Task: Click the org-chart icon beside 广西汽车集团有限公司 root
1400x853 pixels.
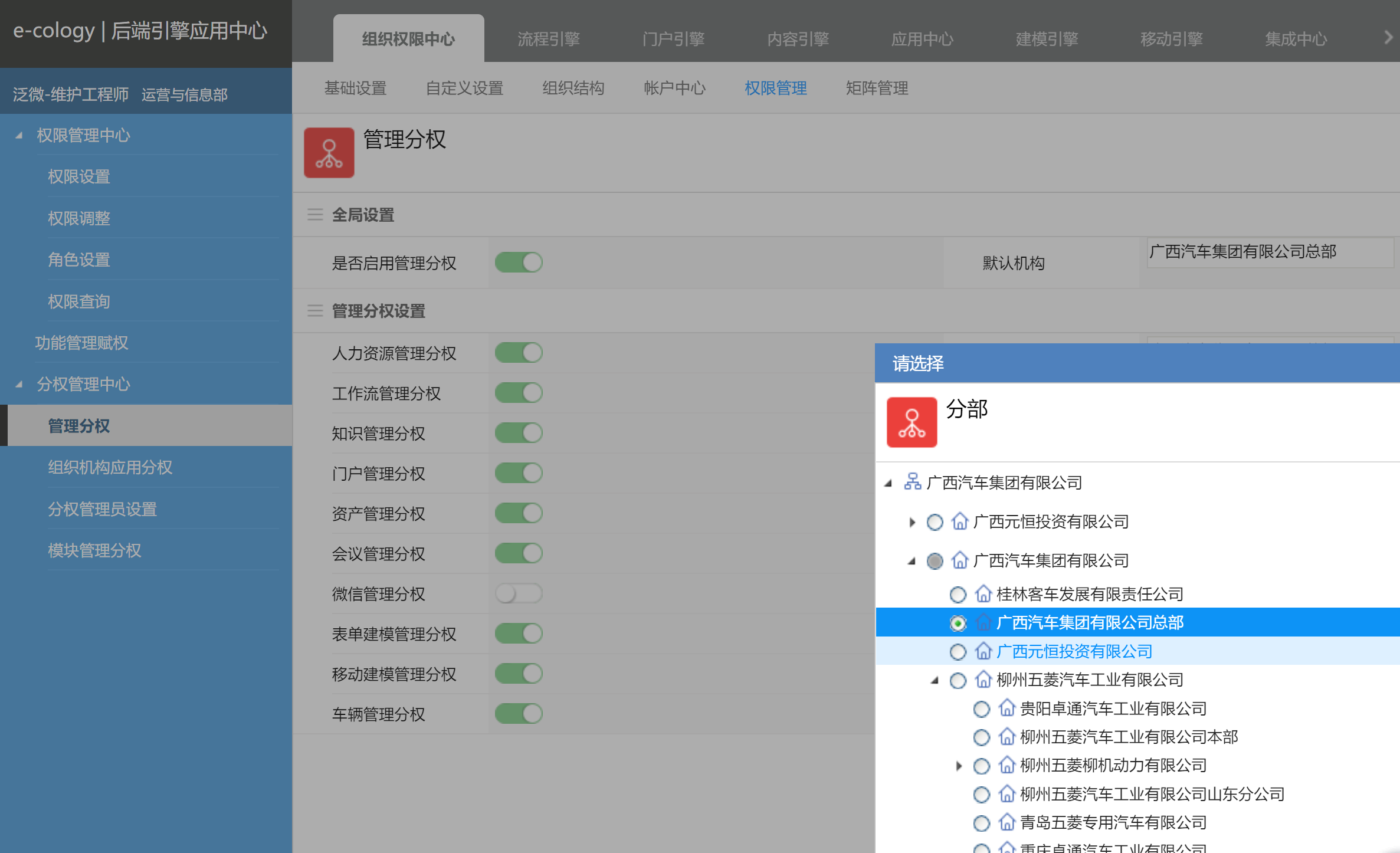Action: 912,482
